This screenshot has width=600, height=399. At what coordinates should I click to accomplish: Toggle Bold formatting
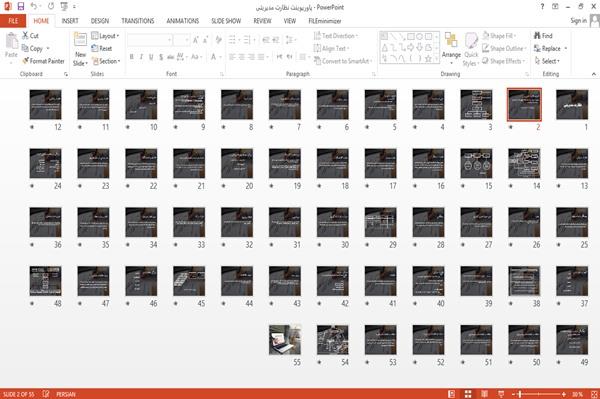click(132, 57)
